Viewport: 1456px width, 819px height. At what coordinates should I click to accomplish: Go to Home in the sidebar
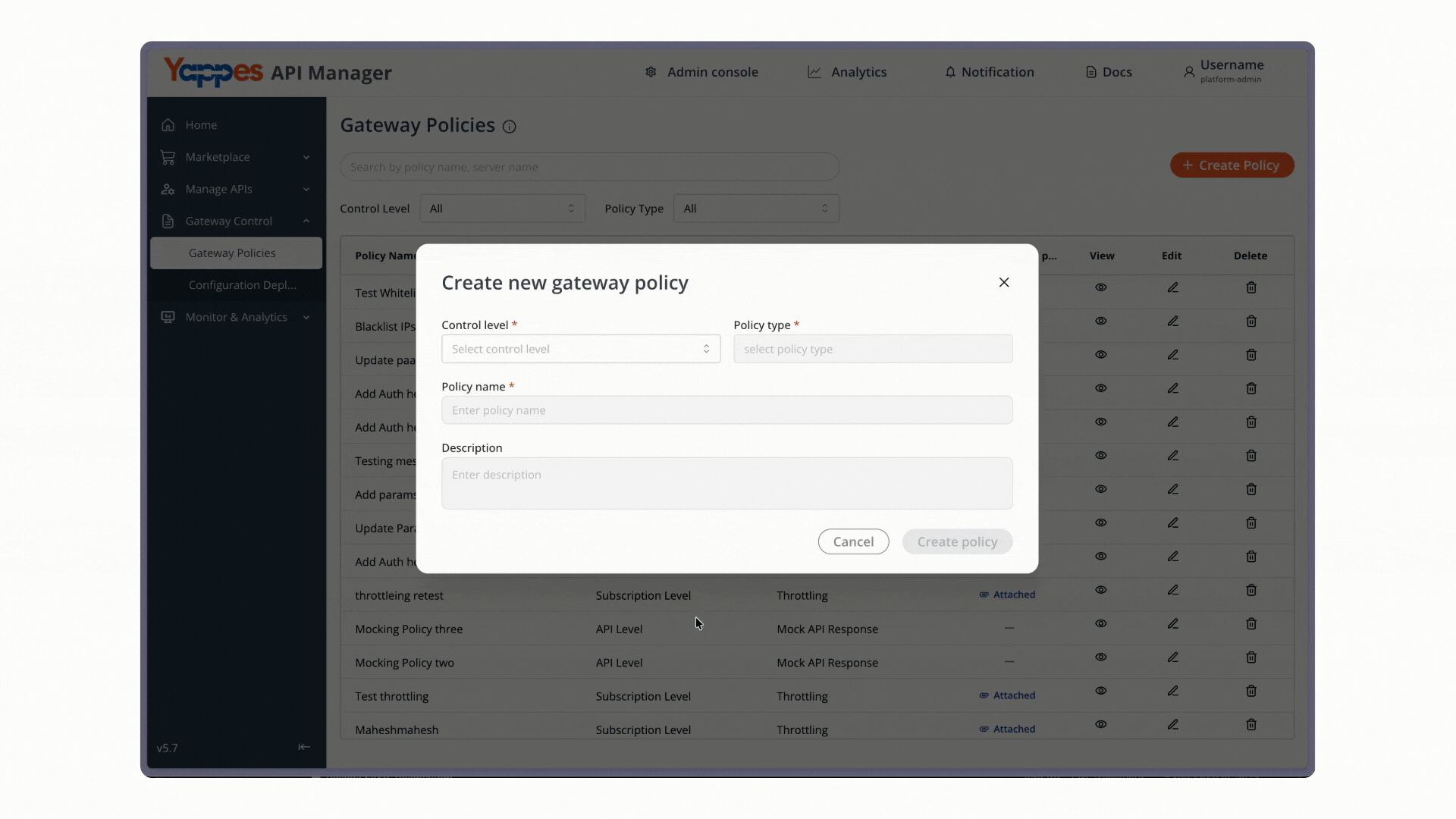(236, 125)
